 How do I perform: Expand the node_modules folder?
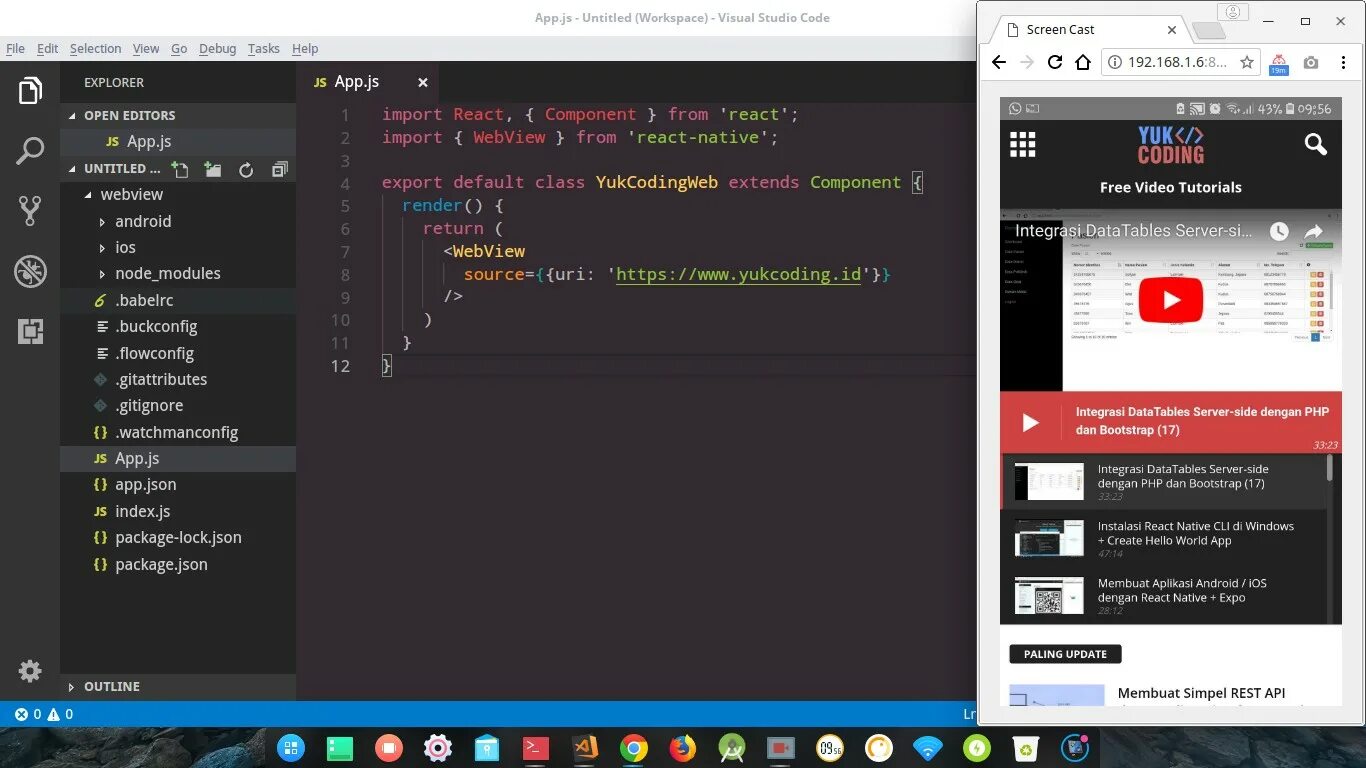point(167,273)
